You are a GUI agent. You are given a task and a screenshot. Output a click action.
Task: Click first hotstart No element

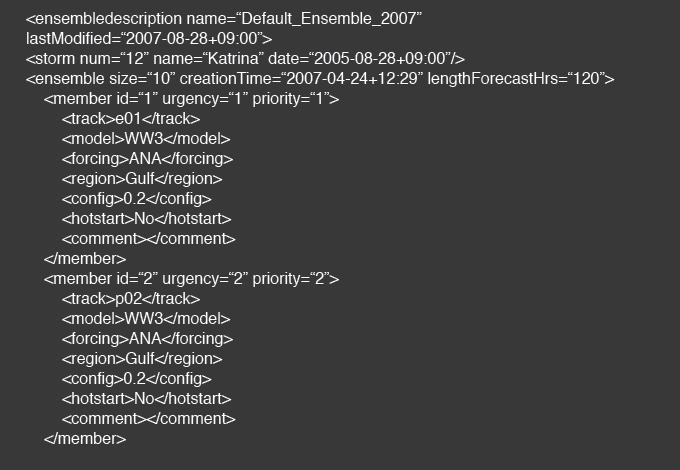click(x=147, y=219)
